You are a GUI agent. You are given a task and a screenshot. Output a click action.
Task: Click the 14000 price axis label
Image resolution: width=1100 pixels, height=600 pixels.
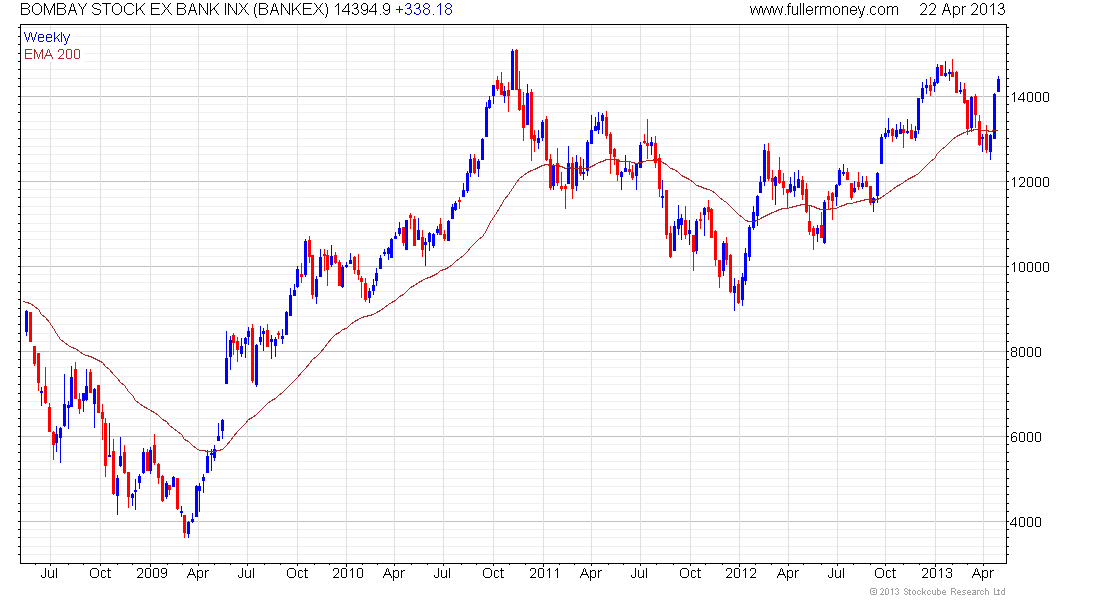1030,98
